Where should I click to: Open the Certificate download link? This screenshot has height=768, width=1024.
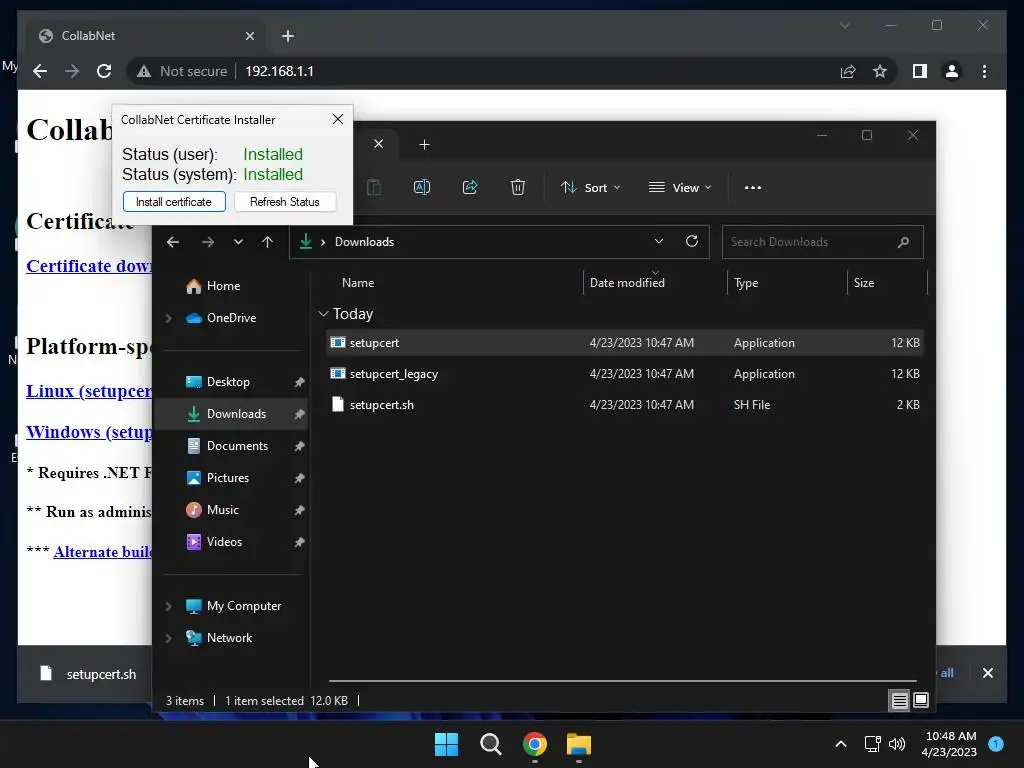pyautogui.click(x=89, y=266)
